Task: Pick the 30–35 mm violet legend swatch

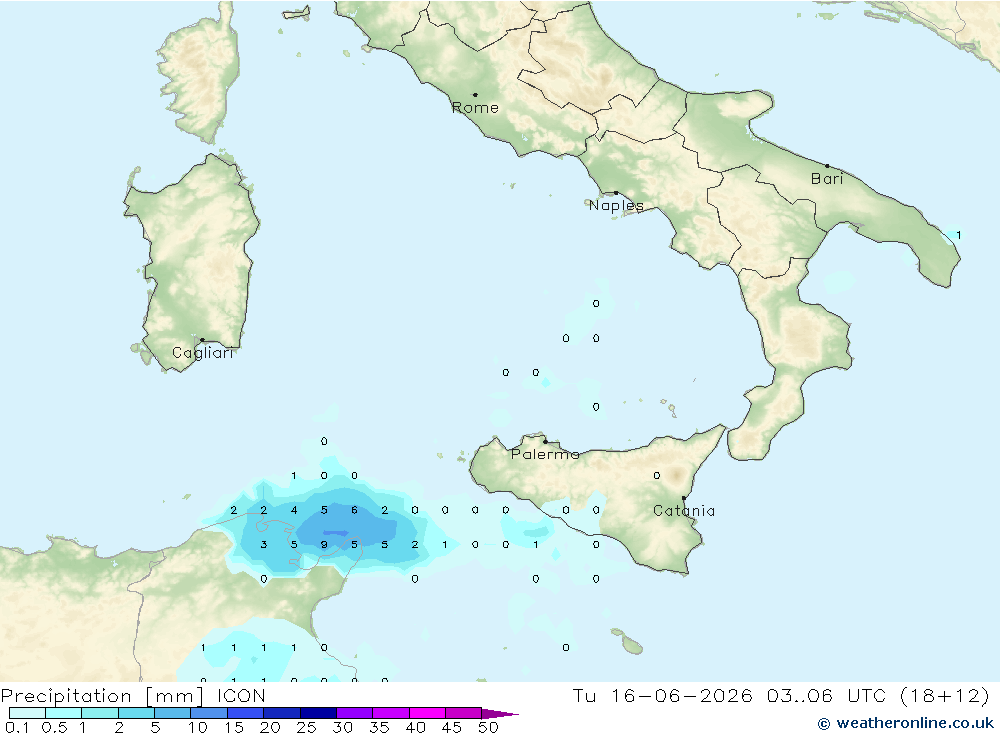Action: coord(355,713)
